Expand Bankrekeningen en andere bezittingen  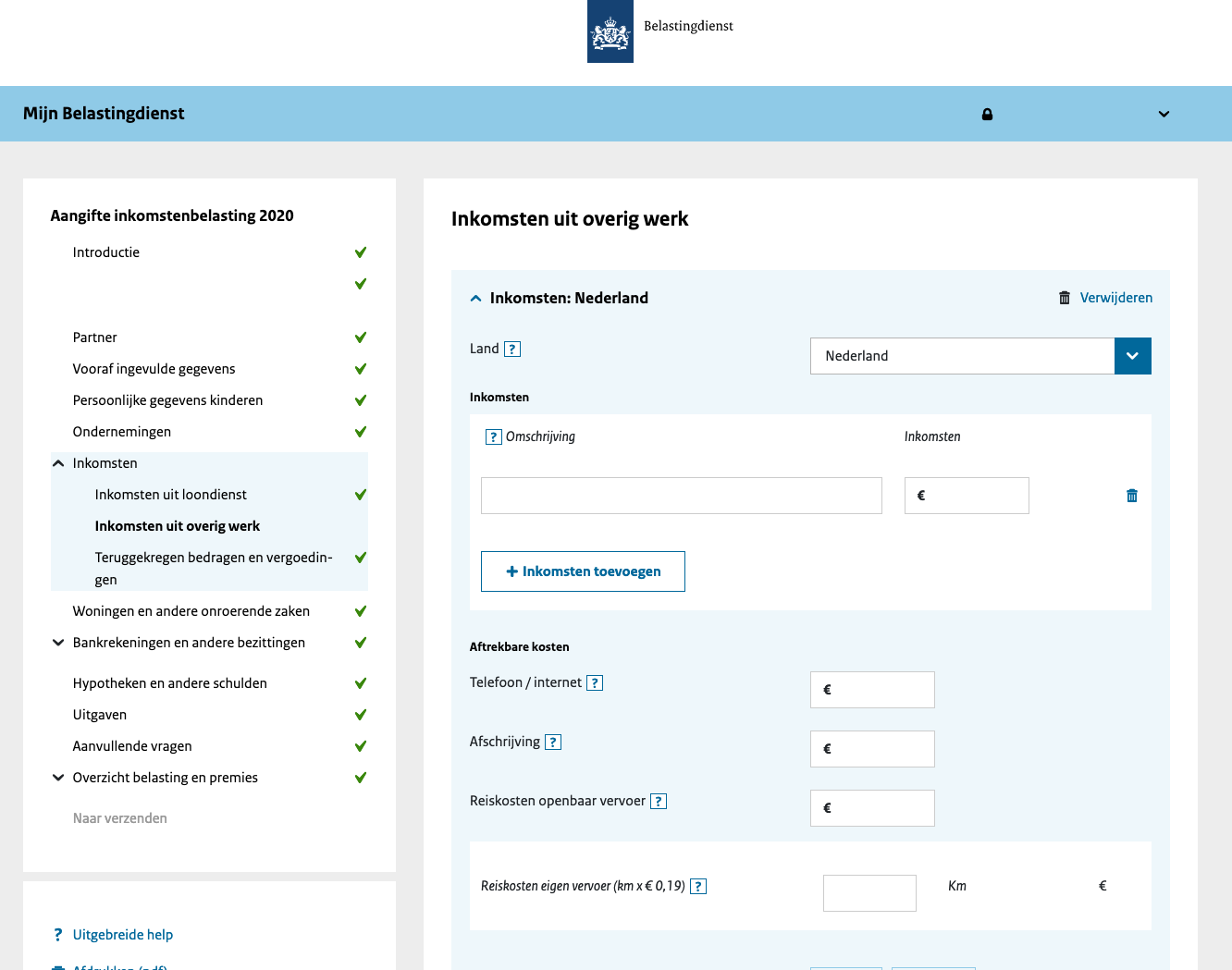(58, 643)
